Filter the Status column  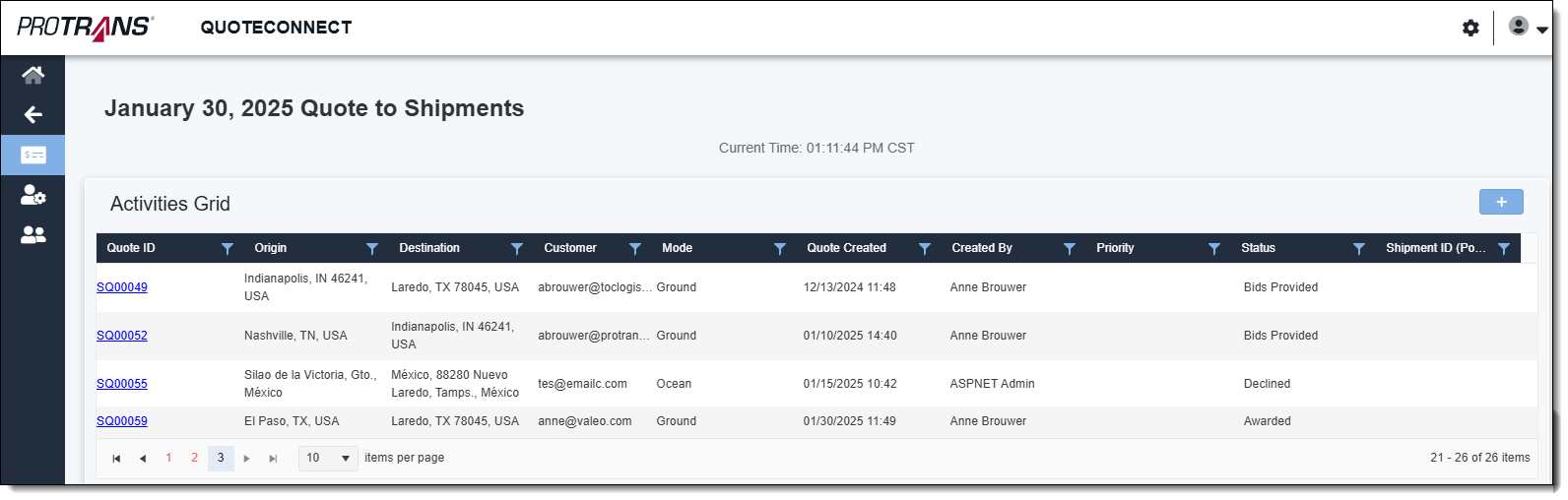(1359, 249)
